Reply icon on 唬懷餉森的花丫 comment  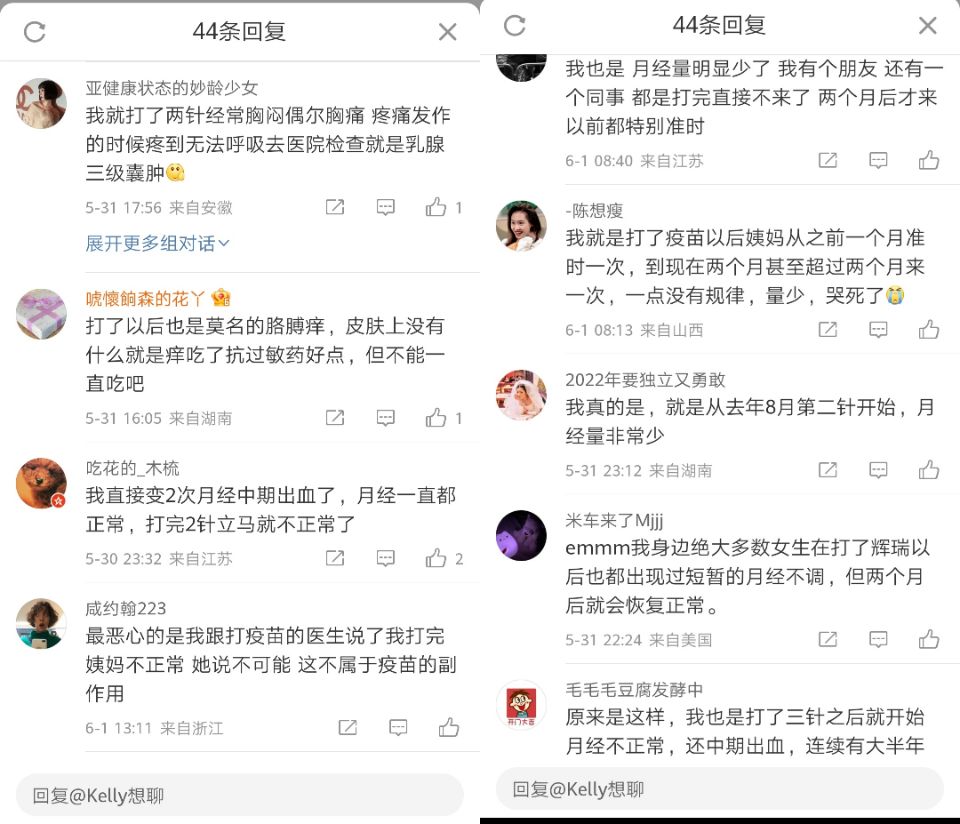pyautogui.click(x=385, y=418)
